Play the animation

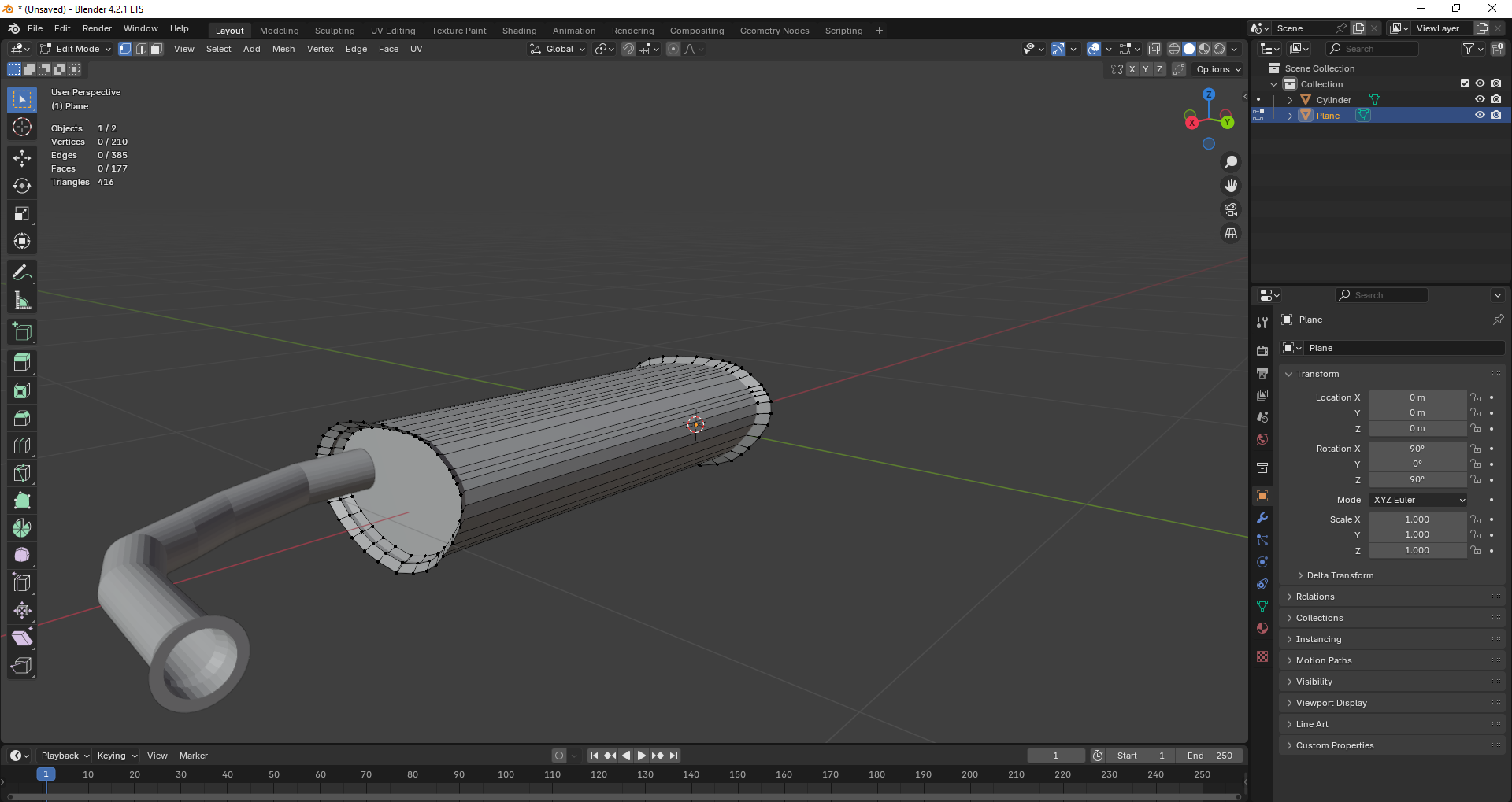pos(642,756)
